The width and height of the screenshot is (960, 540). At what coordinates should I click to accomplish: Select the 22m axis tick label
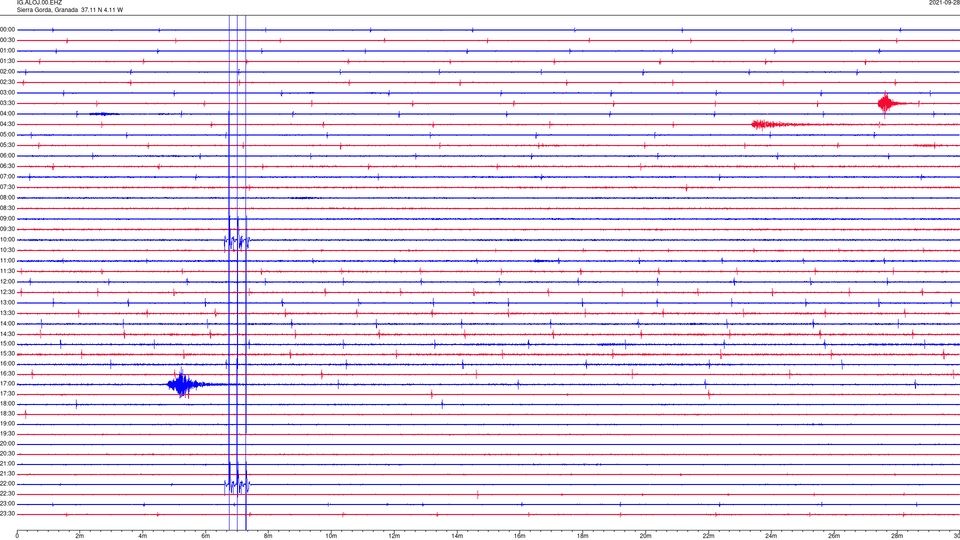[708, 536]
